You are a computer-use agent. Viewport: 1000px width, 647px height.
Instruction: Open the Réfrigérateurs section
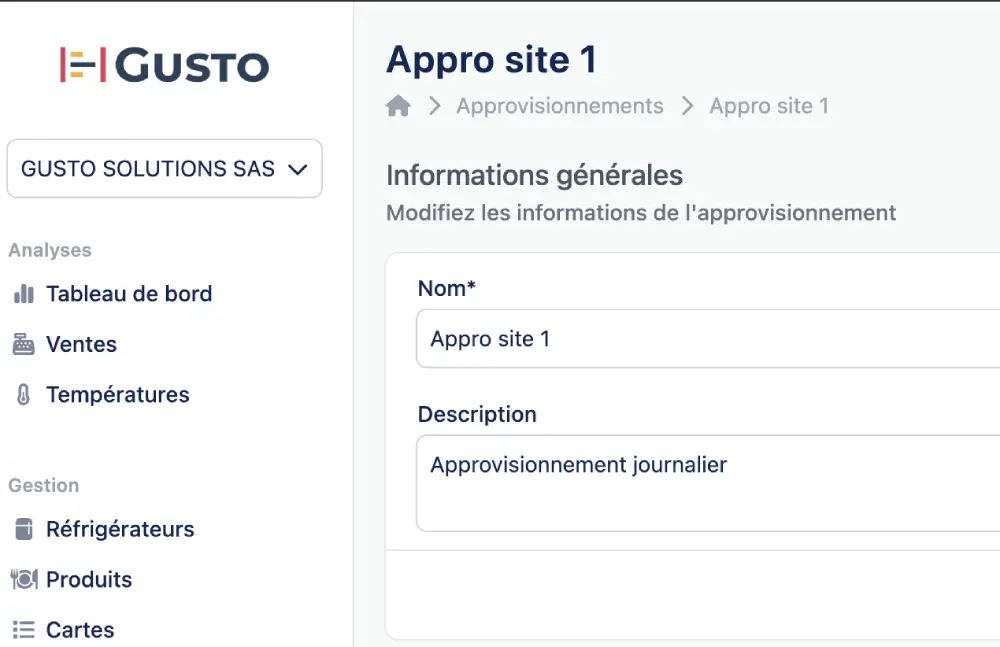pos(120,529)
